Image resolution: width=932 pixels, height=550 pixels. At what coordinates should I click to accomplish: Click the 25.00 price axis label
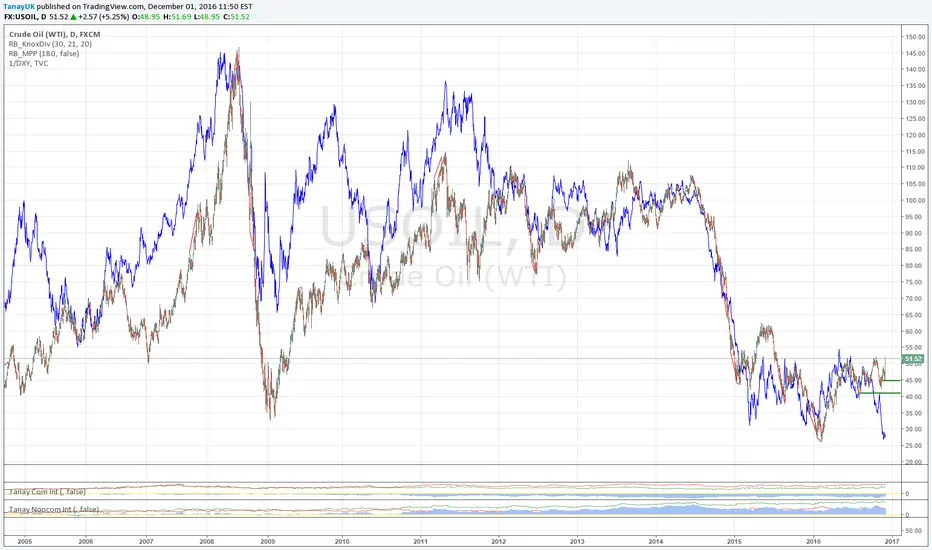coord(915,445)
